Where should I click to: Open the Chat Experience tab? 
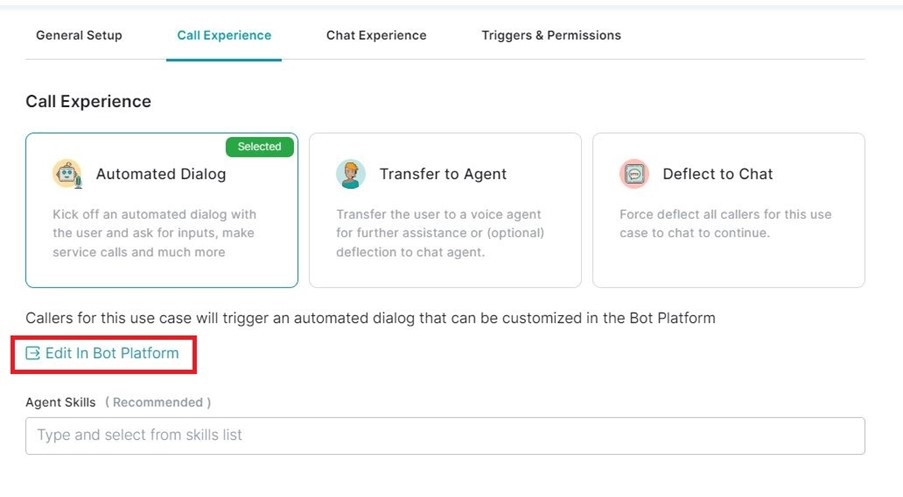376,35
